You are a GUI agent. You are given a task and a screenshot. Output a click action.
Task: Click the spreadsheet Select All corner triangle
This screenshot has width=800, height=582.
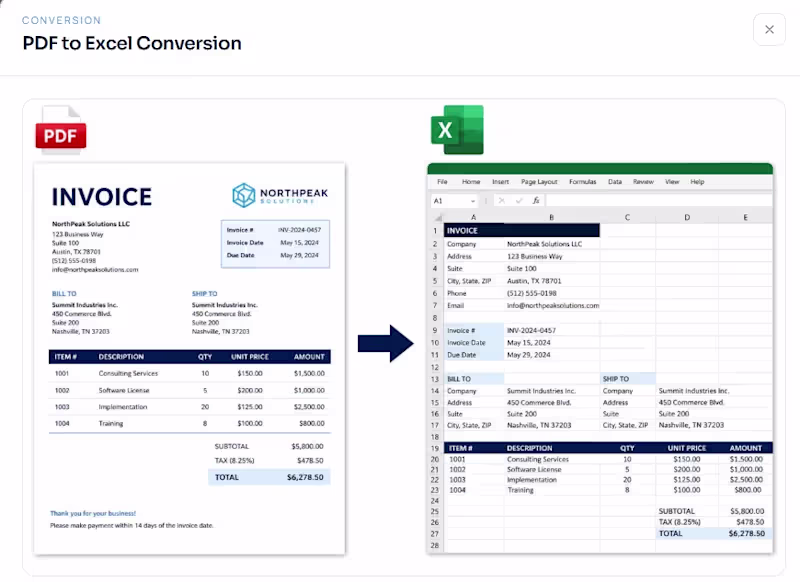click(x=438, y=218)
